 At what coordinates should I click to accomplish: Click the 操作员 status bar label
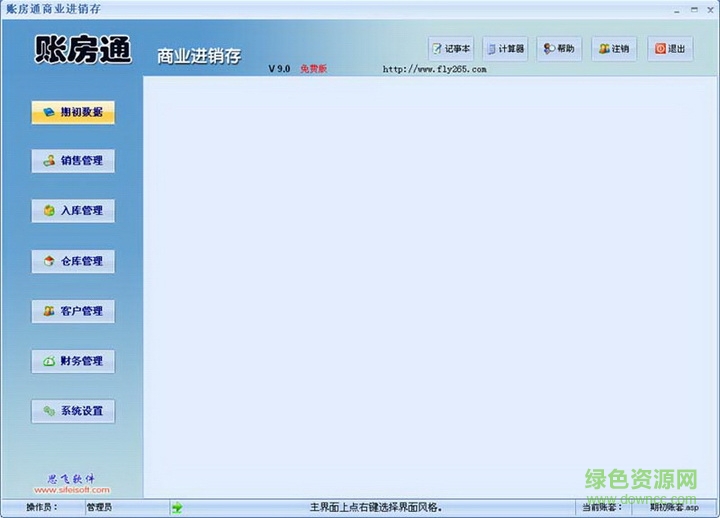(42, 507)
